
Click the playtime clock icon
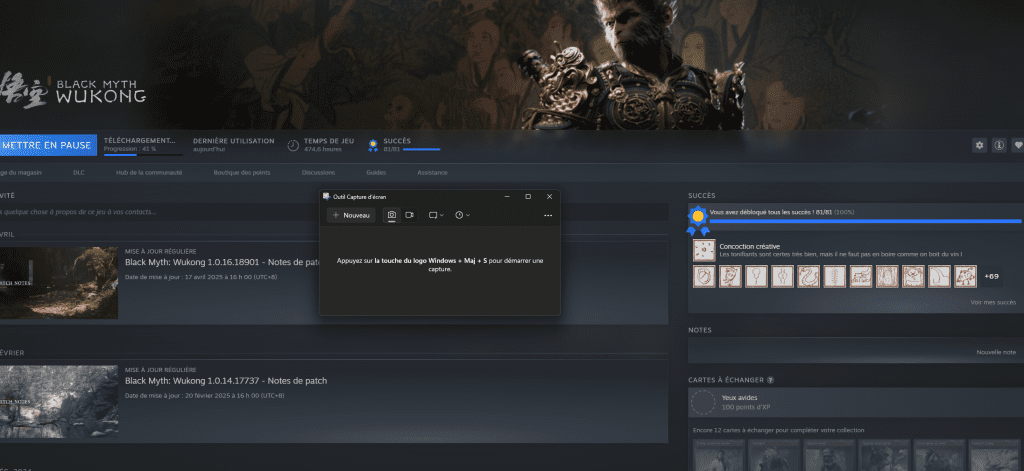[293, 145]
